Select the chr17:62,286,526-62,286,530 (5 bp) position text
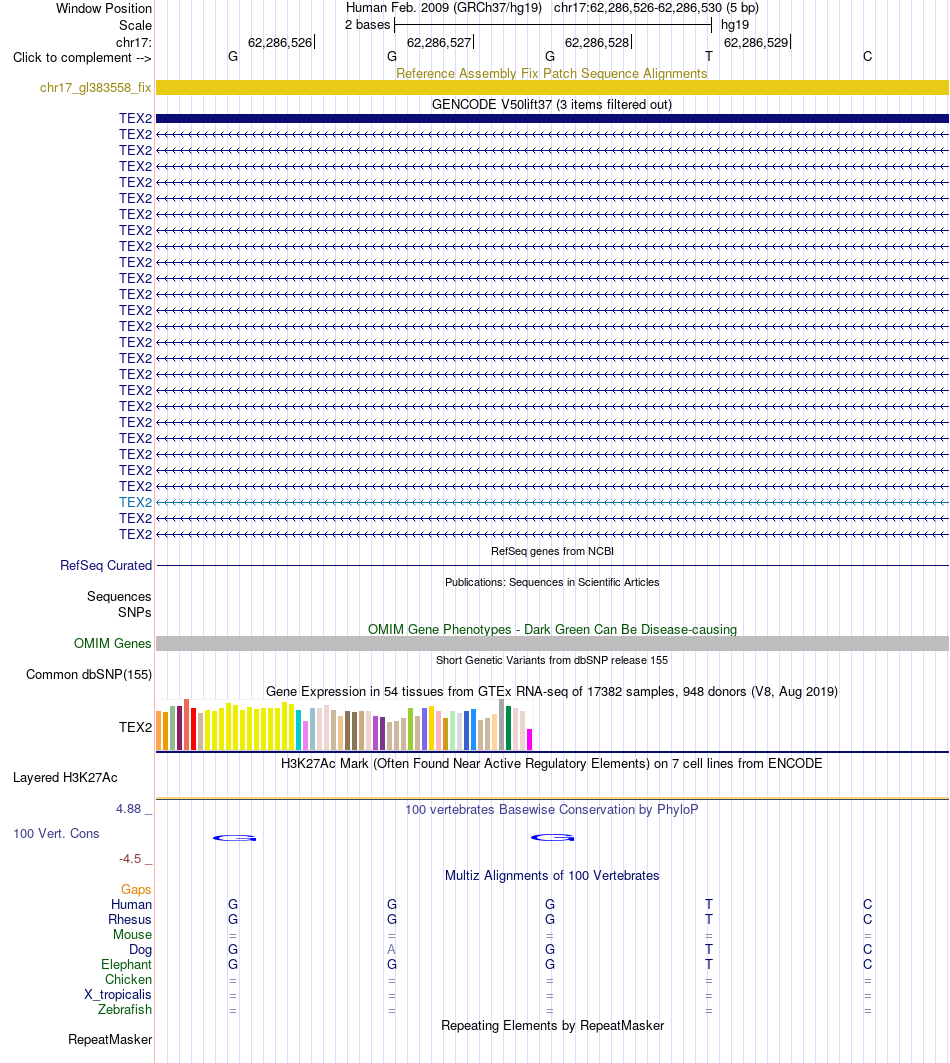 (x=656, y=7)
